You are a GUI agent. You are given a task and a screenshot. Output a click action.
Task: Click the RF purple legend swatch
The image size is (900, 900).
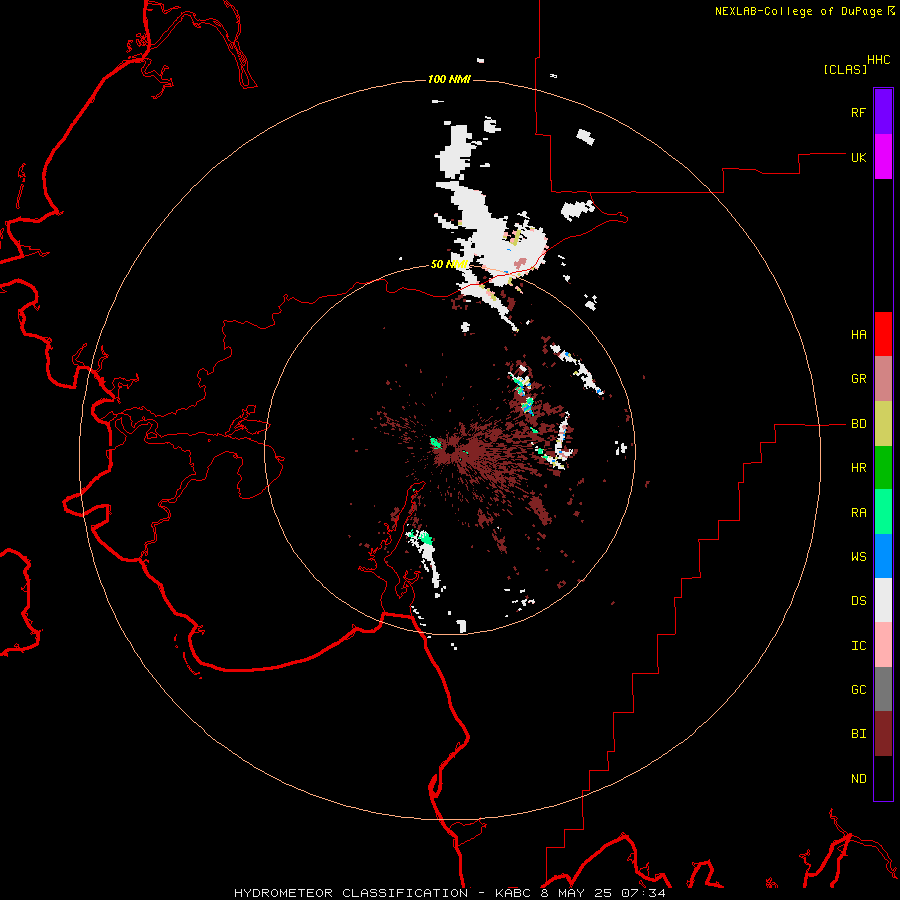[883, 112]
